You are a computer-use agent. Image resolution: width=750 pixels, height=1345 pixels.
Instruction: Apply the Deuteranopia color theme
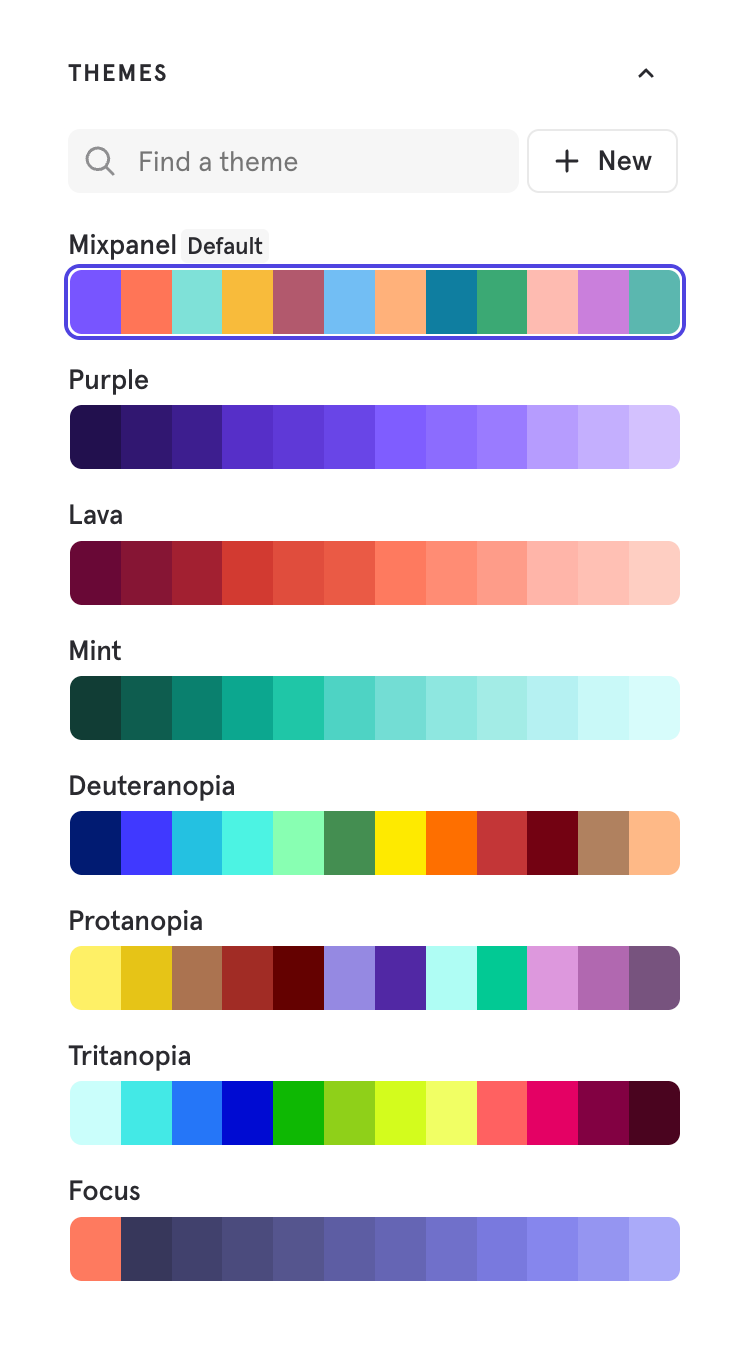[375, 843]
